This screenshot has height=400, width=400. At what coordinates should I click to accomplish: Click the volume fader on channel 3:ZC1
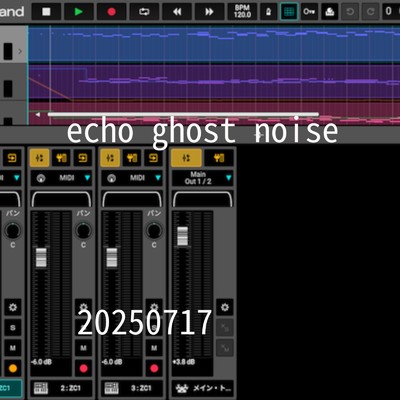[112, 258]
